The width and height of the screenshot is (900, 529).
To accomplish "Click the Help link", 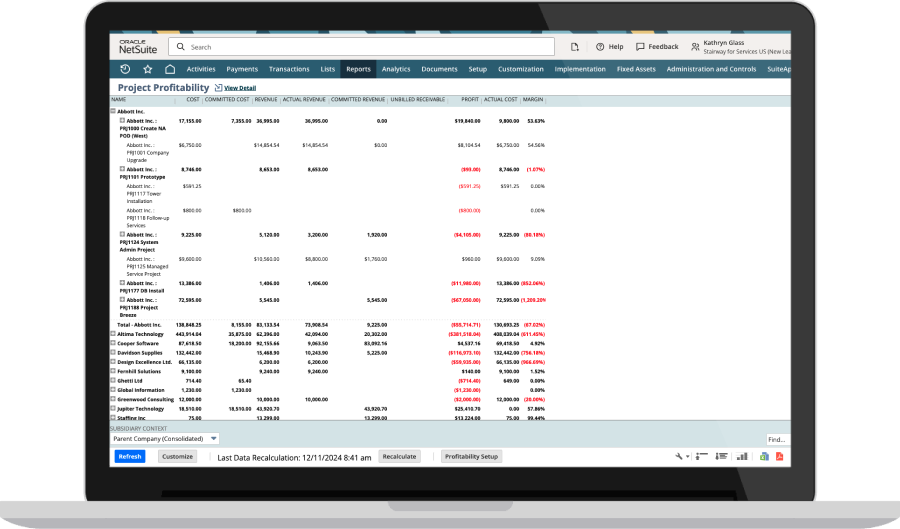I will 616,46.
